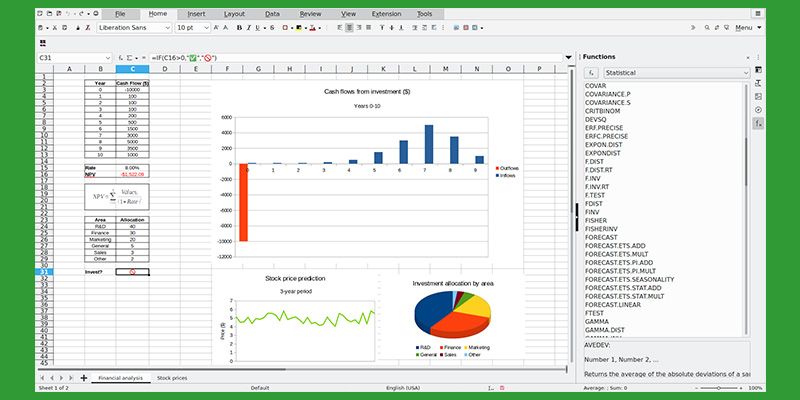Select the Financial analysis sheet tab
The width and height of the screenshot is (800, 400).
tap(121, 378)
